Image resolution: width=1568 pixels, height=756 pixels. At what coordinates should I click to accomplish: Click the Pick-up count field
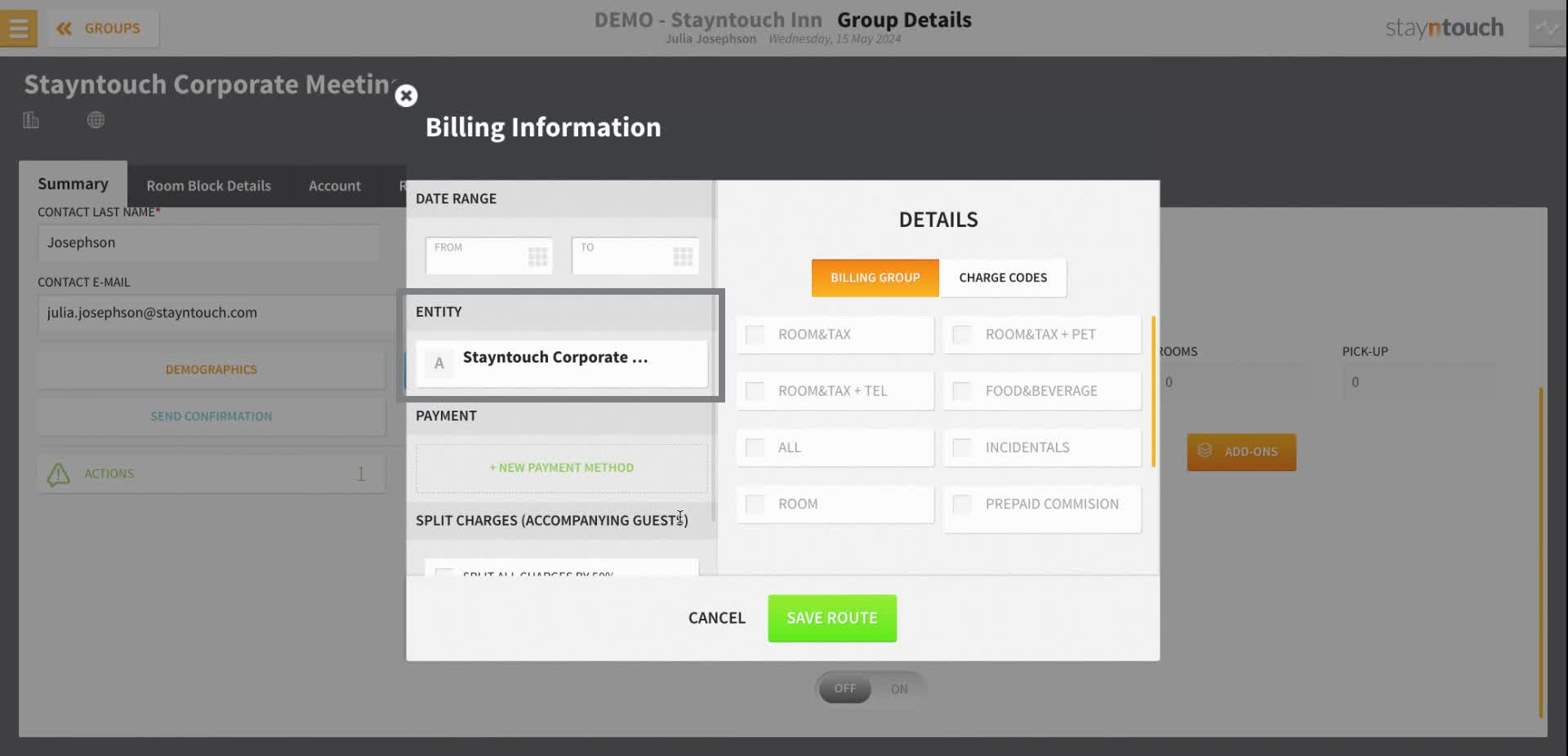click(1419, 382)
